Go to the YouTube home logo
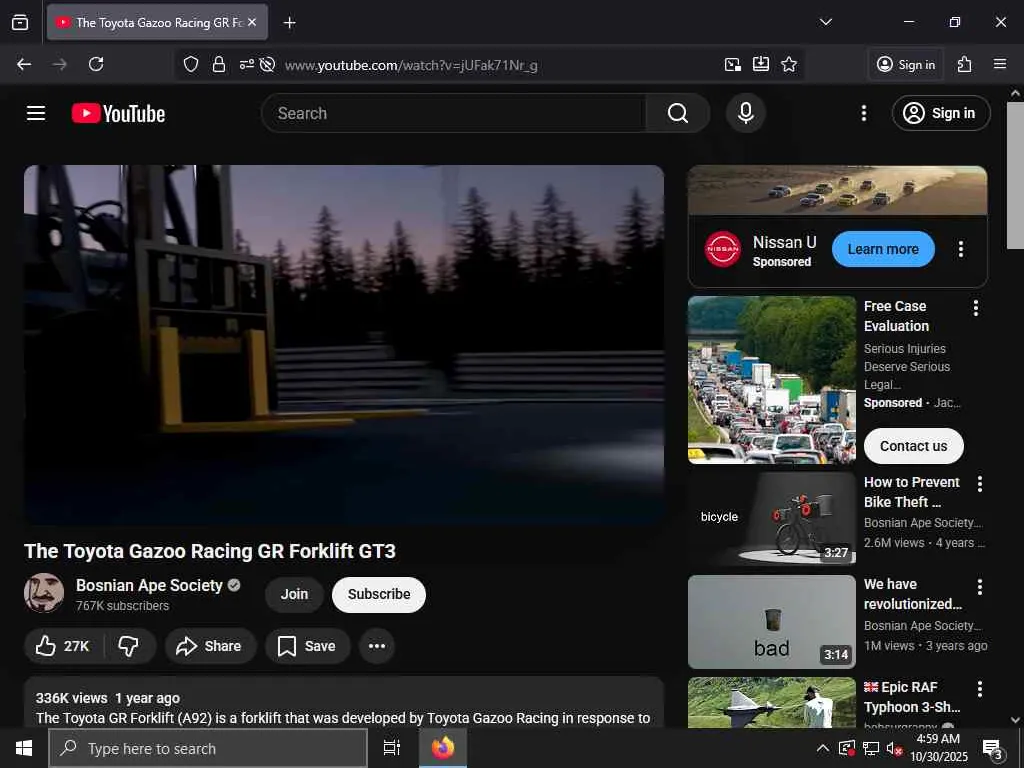Image resolution: width=1024 pixels, height=768 pixels. 118,114
